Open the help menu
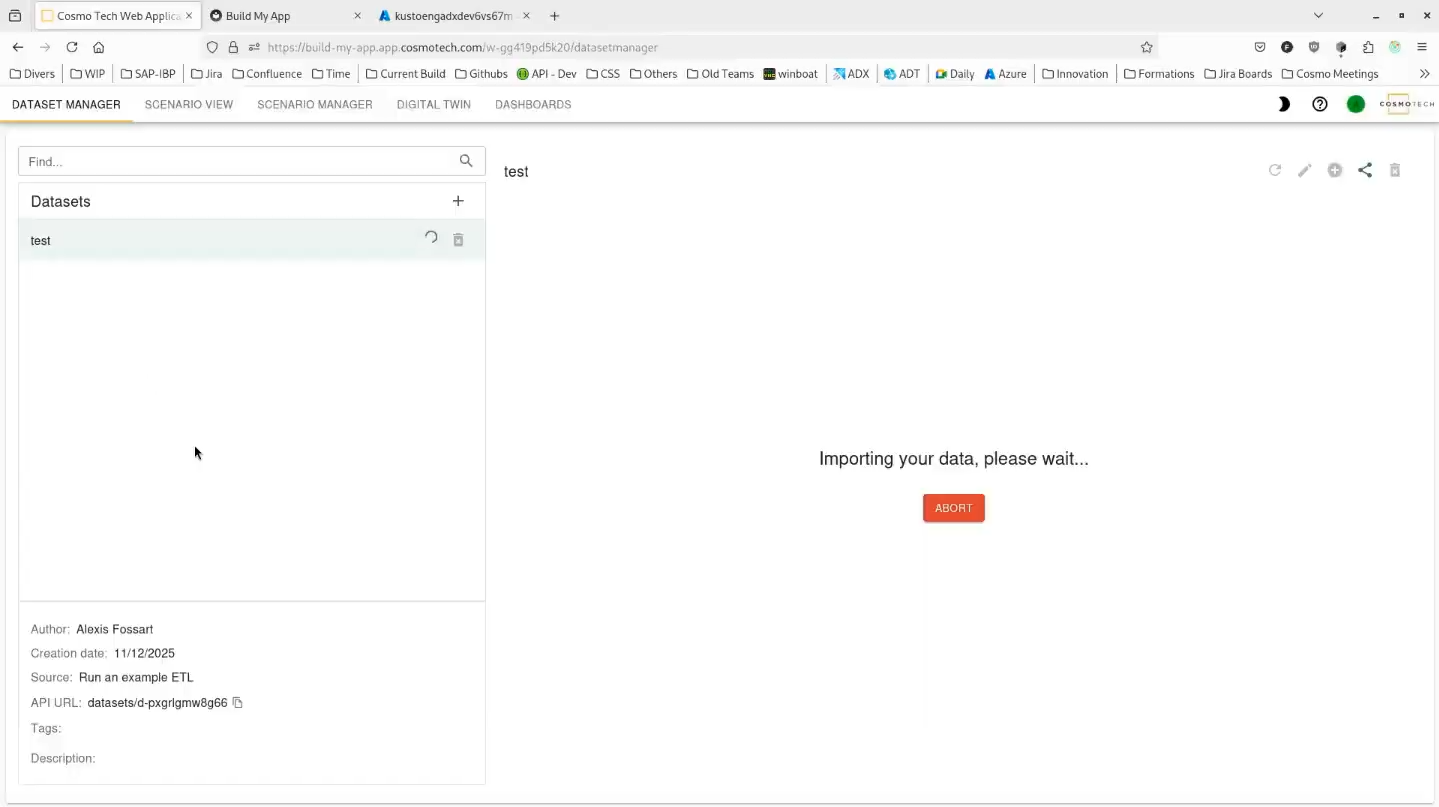Viewport: 1439px width, 807px height. point(1319,104)
